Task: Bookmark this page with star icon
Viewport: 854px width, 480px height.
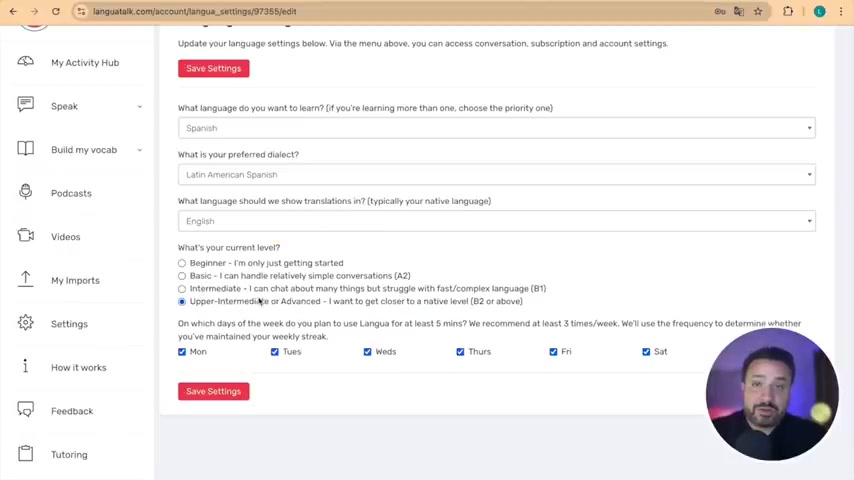Action: [758, 11]
